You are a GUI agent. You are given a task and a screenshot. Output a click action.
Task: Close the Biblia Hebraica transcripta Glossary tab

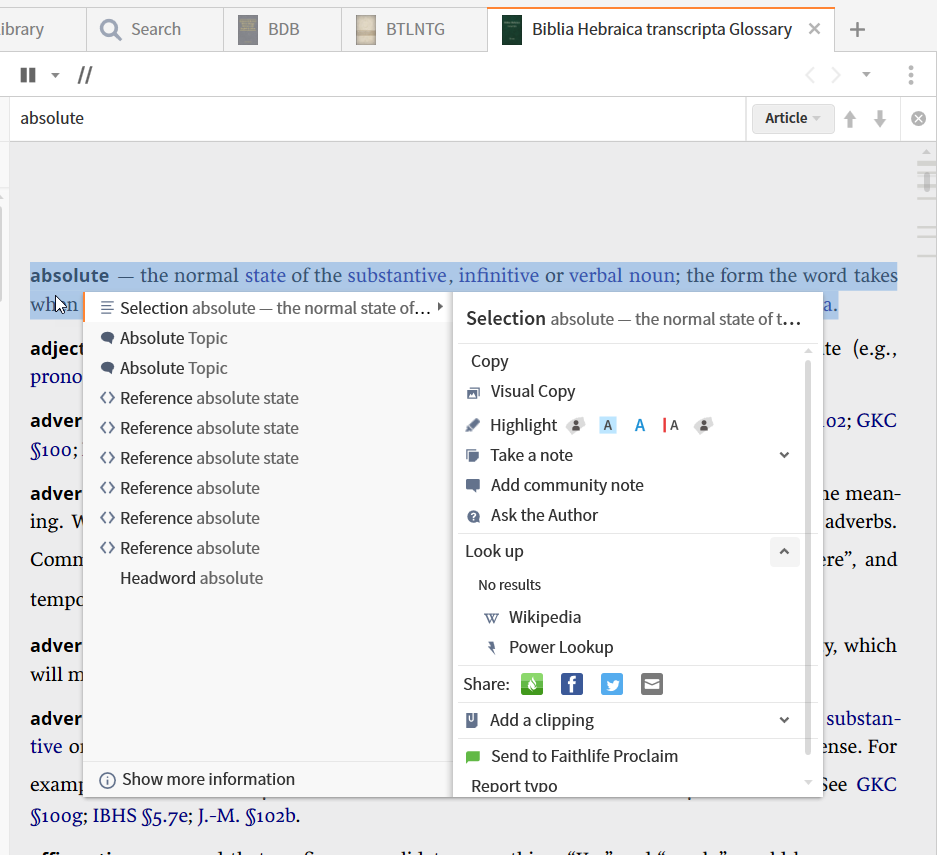point(814,29)
